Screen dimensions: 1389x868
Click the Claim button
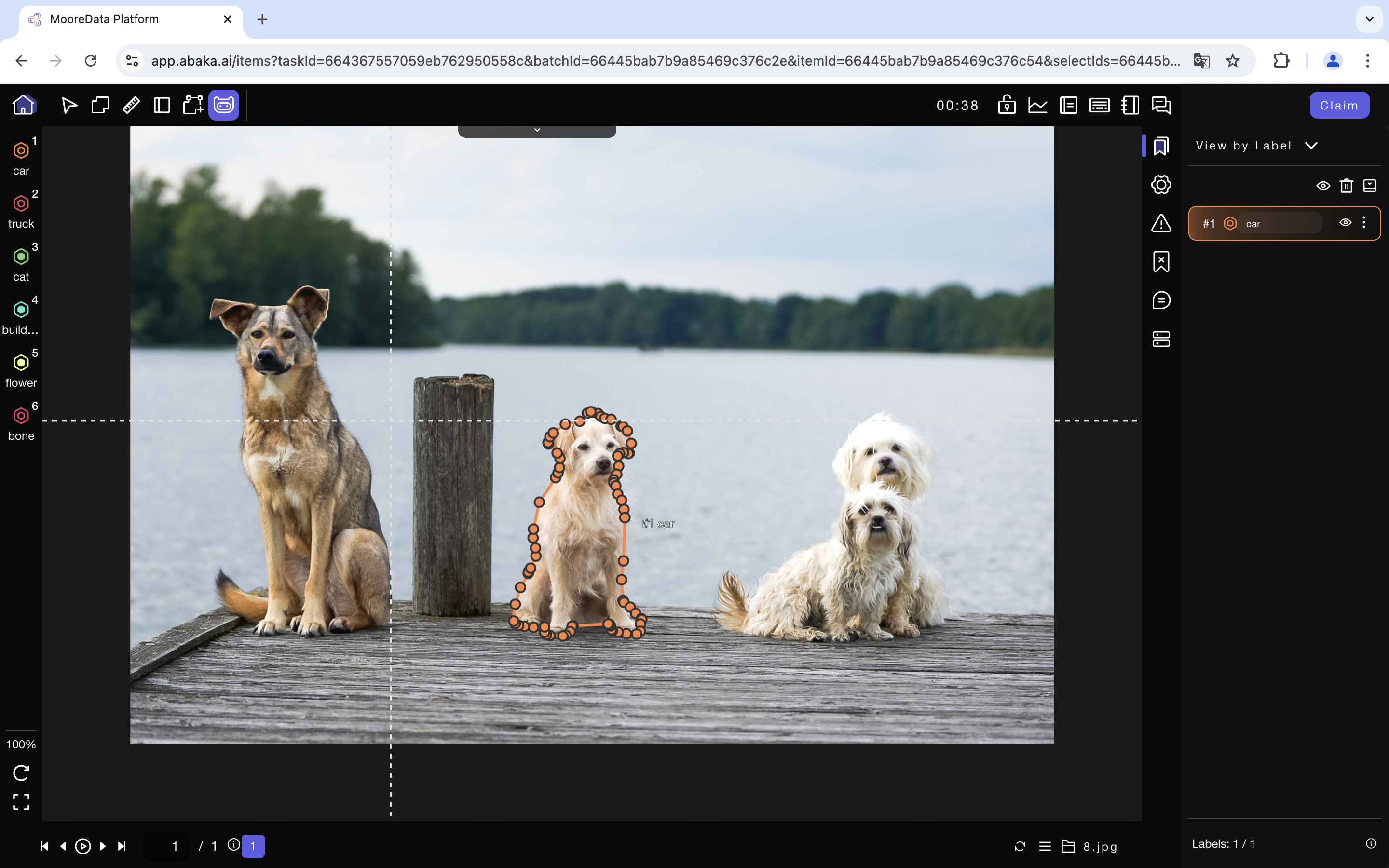(1338, 105)
